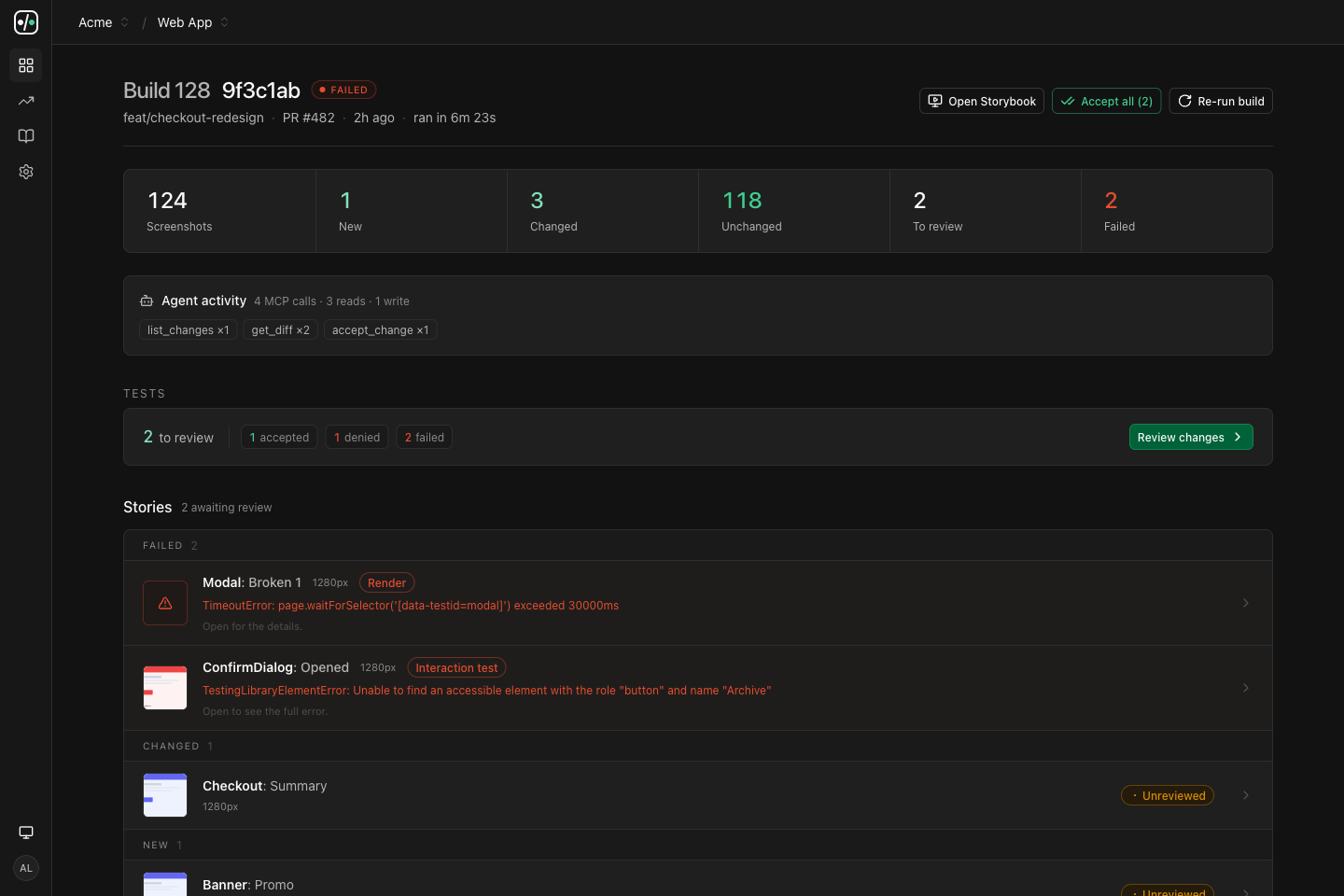
Task: Open the book documentation icon in sidebar
Action: [26, 136]
